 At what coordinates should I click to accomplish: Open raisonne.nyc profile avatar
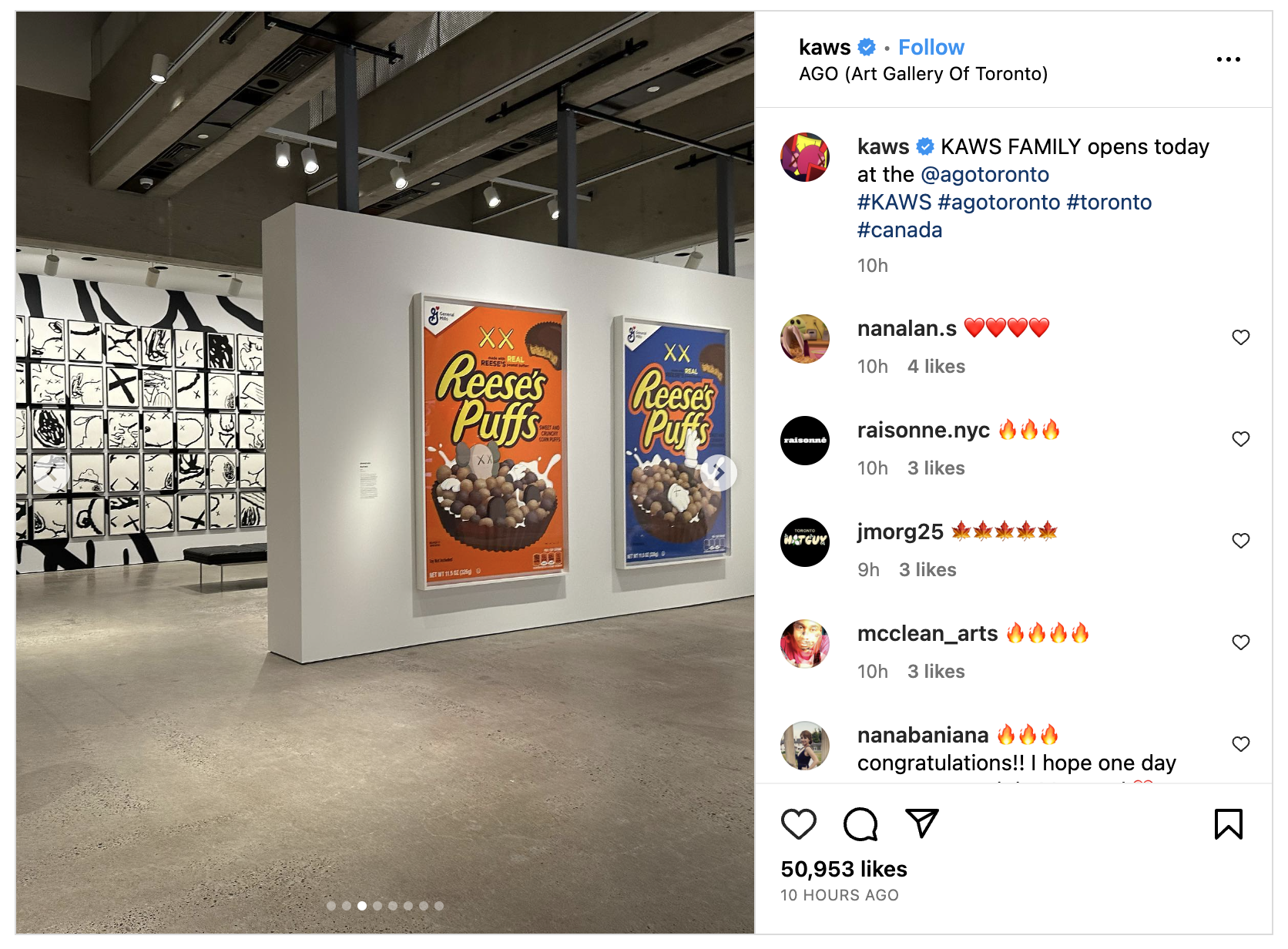(805, 441)
